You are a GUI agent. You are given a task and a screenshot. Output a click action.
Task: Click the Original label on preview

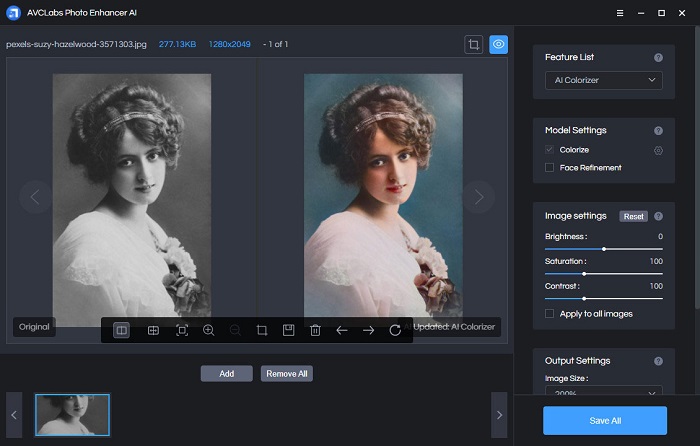(34, 327)
